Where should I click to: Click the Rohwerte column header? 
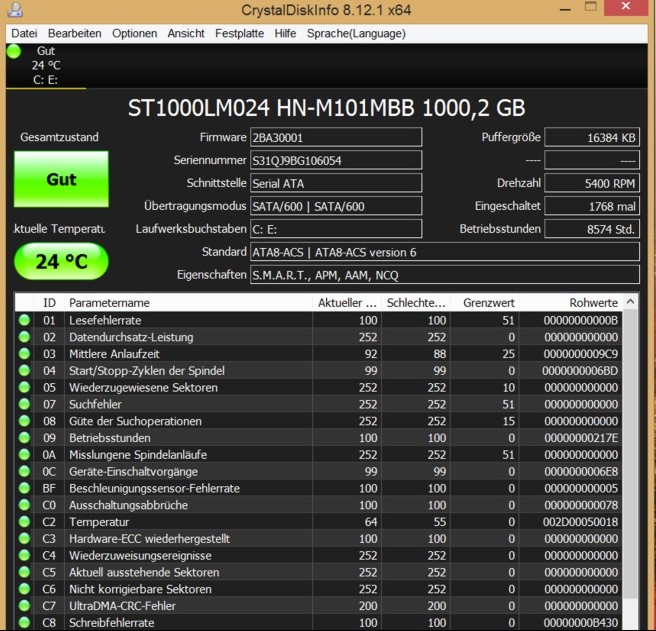pos(592,302)
